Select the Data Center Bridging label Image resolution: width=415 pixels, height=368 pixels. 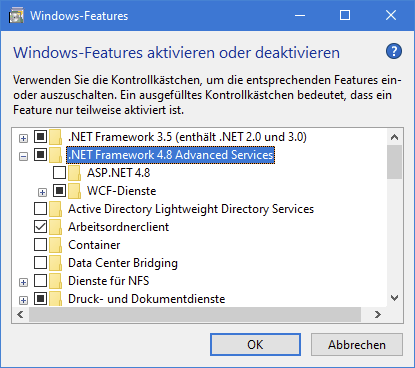[x=123, y=263]
